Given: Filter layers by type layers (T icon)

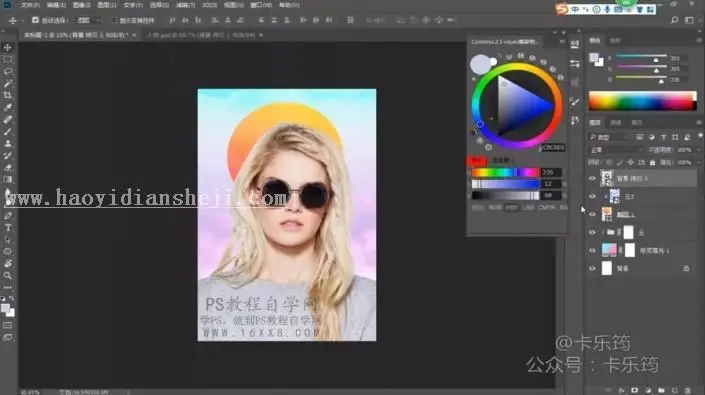Looking at the screenshot, I should click(663, 137).
